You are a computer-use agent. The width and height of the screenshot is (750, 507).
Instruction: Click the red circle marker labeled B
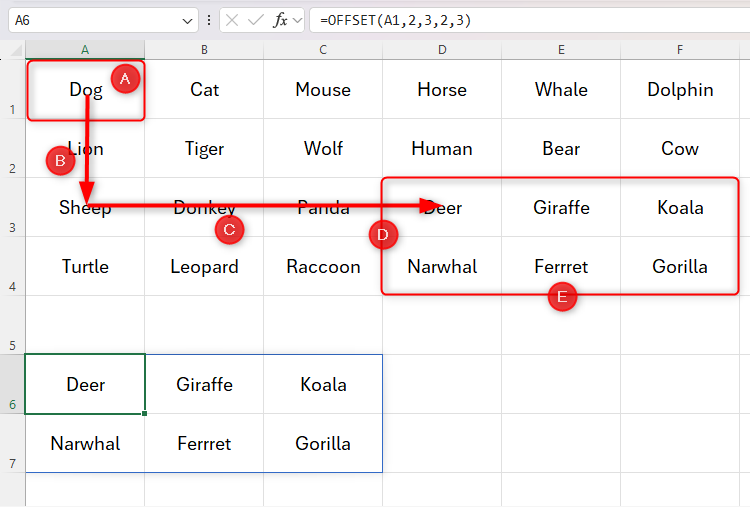[x=59, y=160]
